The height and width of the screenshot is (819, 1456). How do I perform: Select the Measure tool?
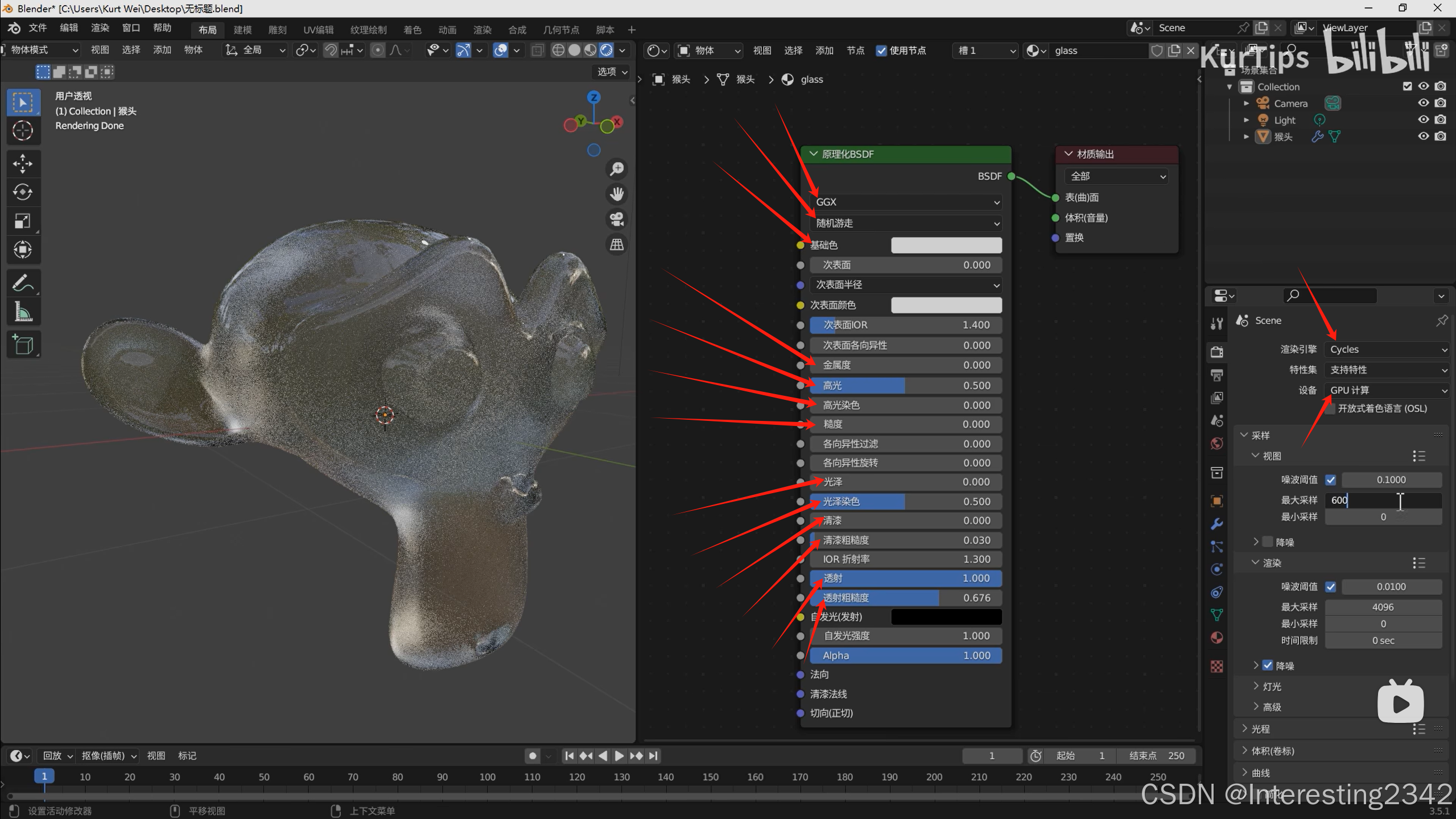pyautogui.click(x=23, y=312)
